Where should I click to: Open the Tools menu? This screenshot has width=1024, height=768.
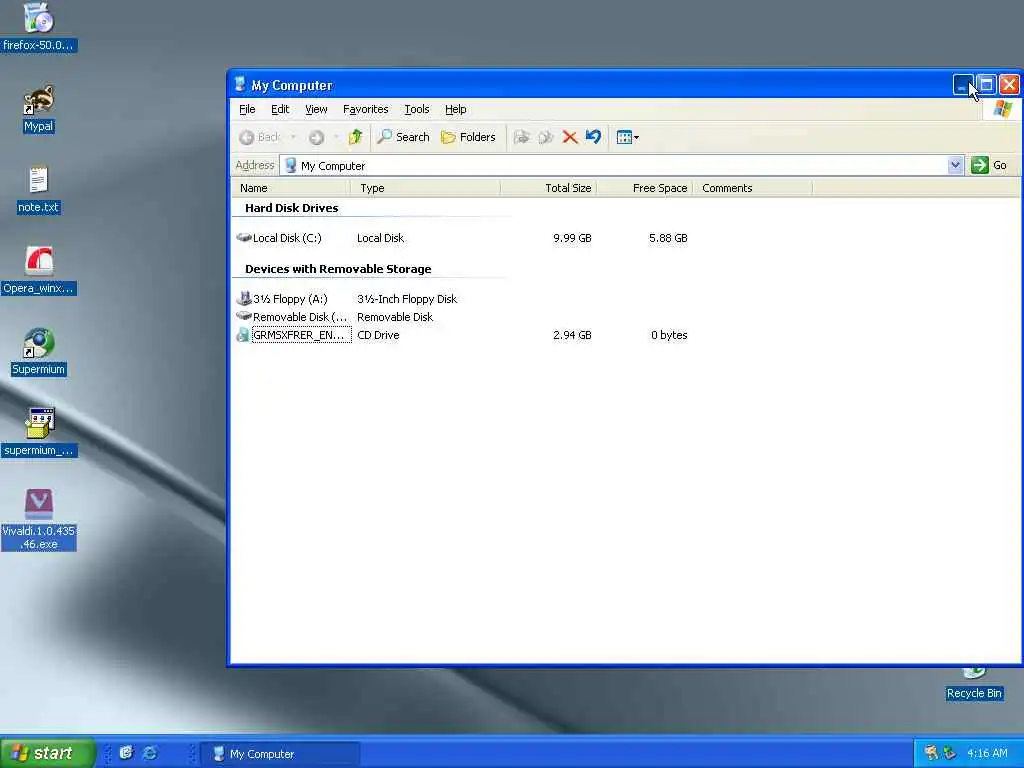(417, 109)
